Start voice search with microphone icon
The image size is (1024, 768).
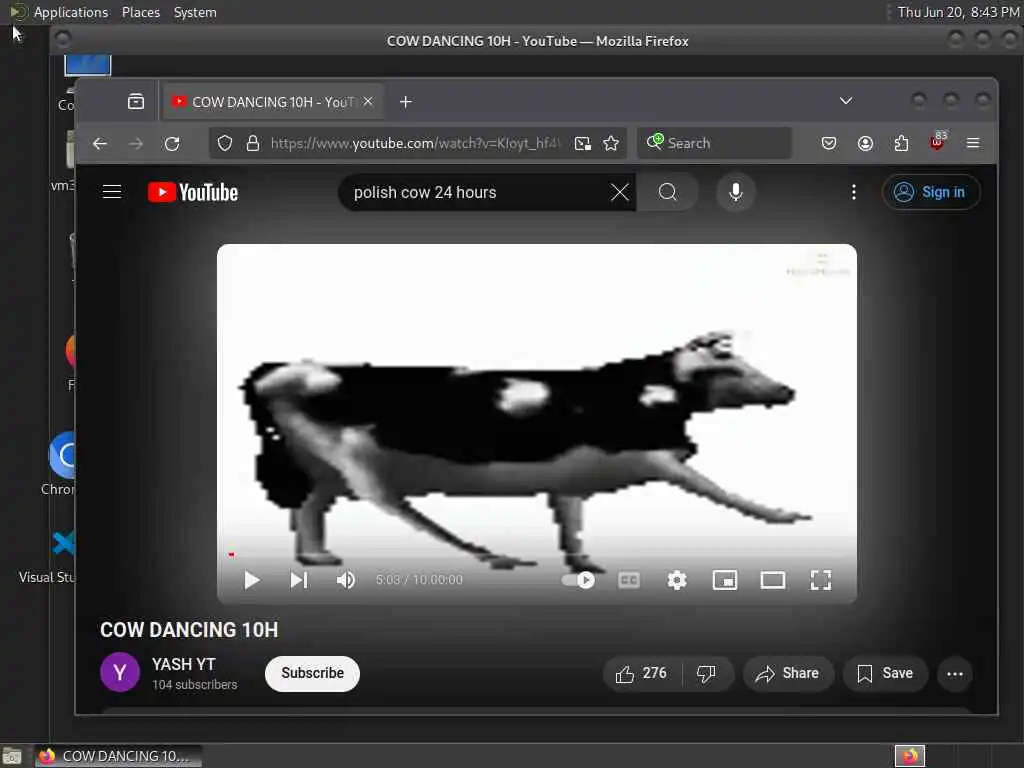[735, 192]
